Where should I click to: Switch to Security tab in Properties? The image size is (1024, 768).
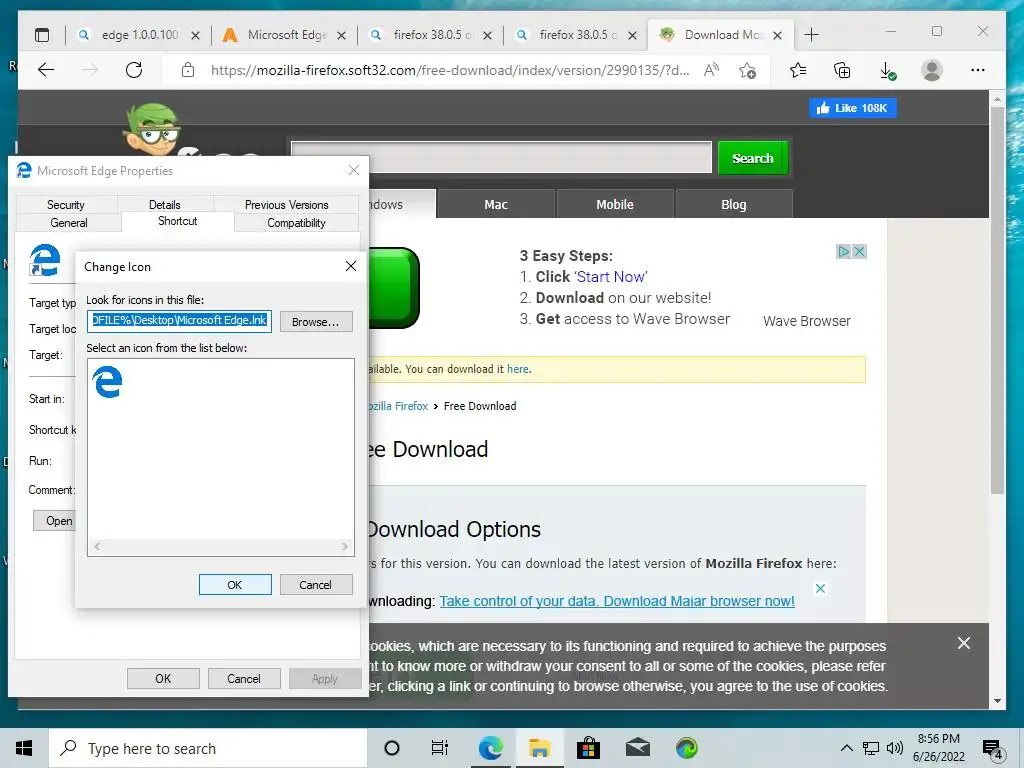point(66,204)
